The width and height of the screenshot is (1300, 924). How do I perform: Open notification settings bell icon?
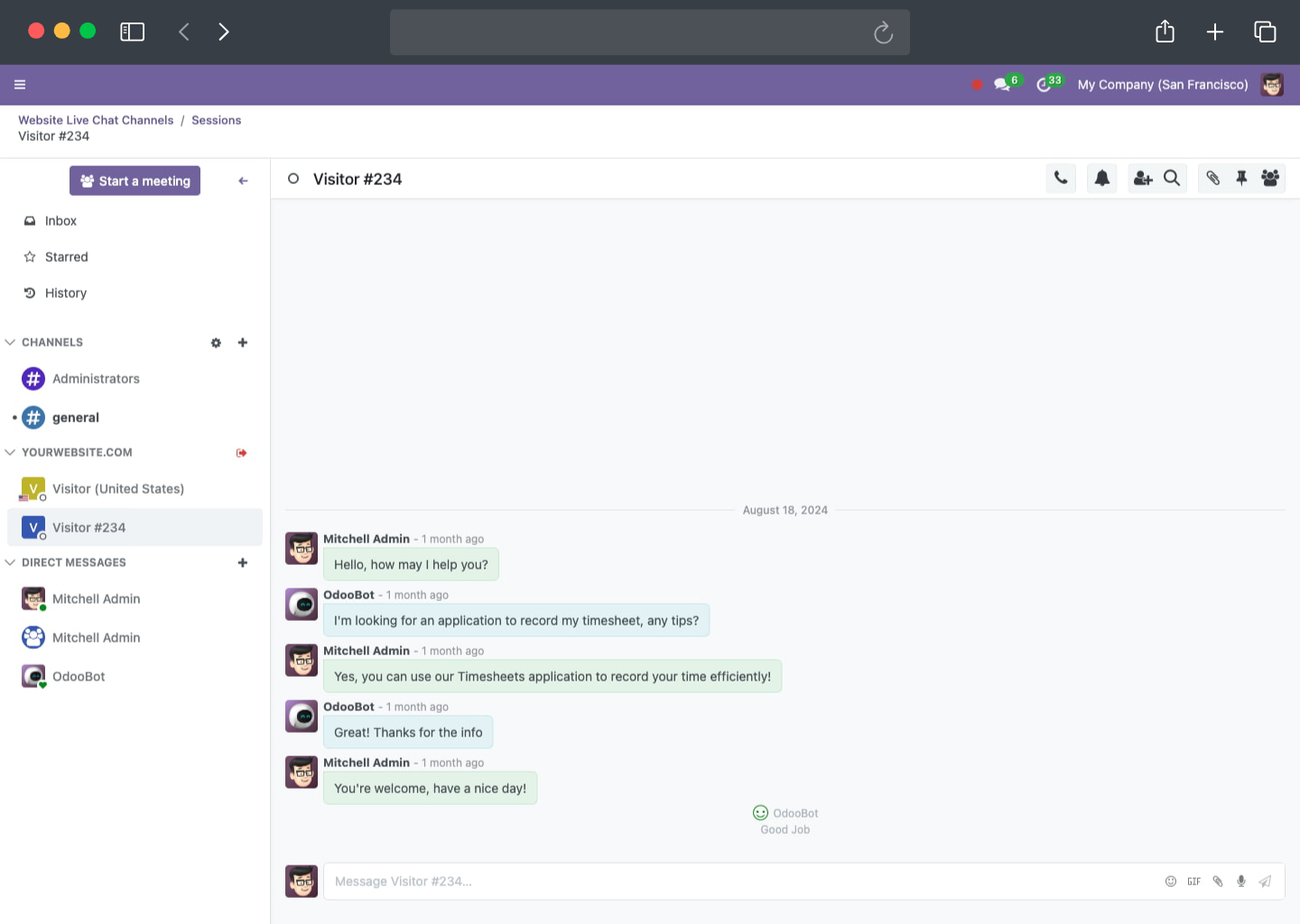1102,179
